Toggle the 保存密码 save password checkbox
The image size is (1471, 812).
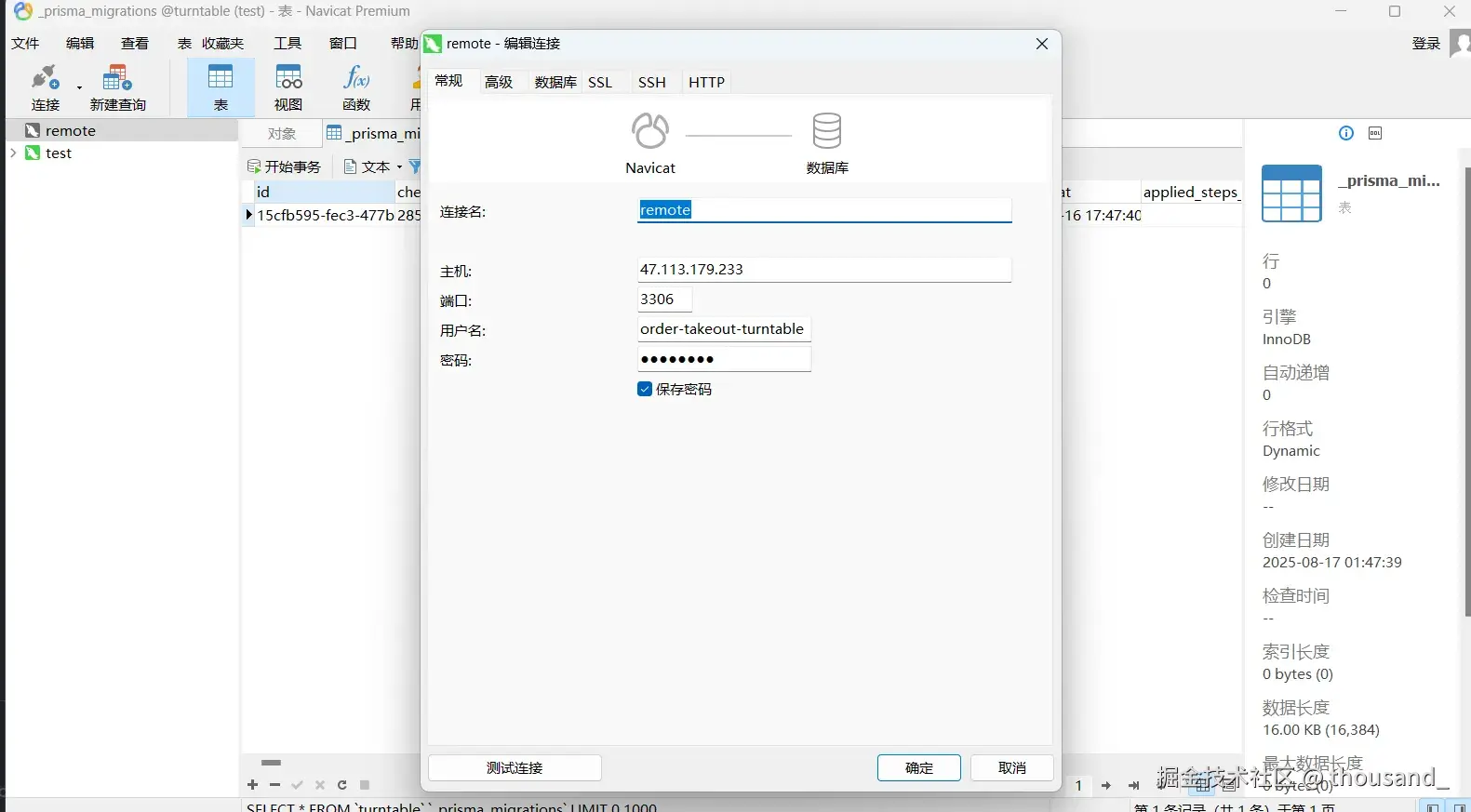(x=645, y=389)
